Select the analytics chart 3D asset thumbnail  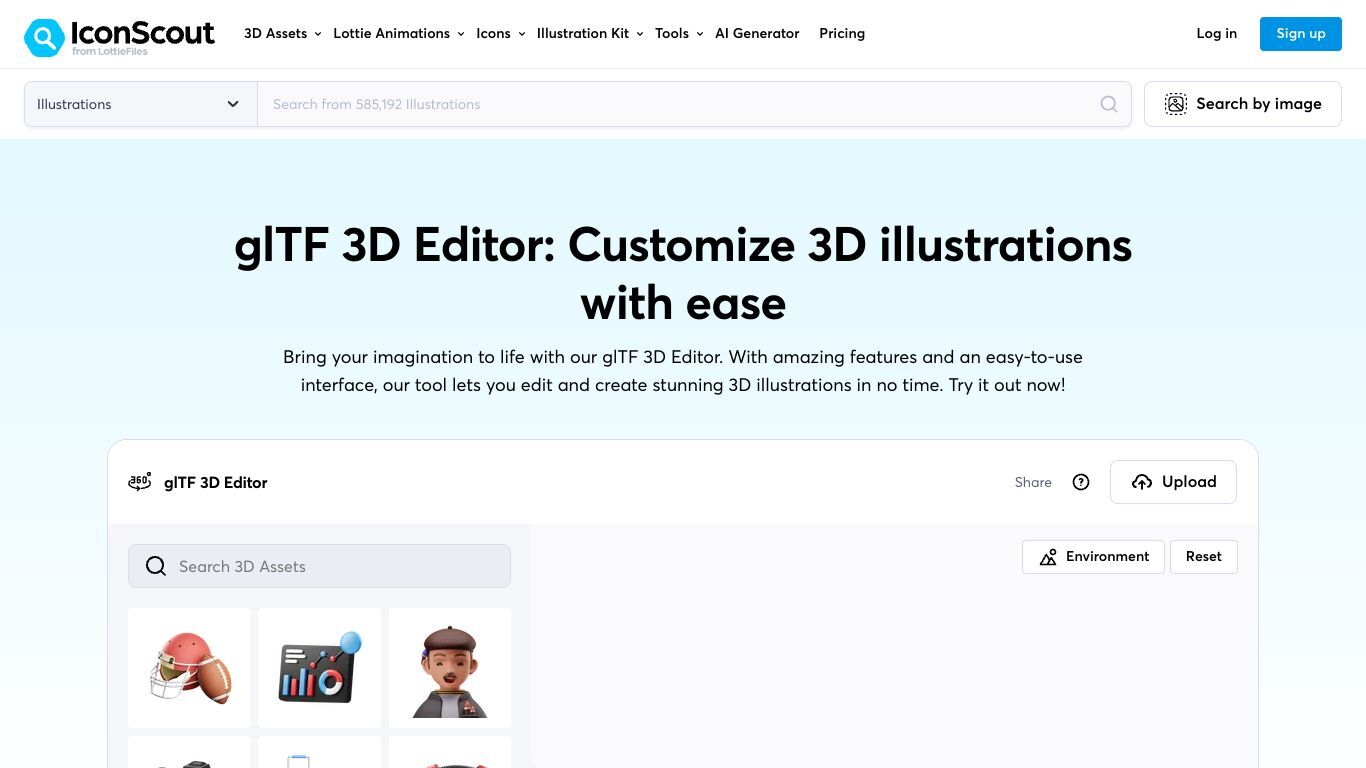319,668
